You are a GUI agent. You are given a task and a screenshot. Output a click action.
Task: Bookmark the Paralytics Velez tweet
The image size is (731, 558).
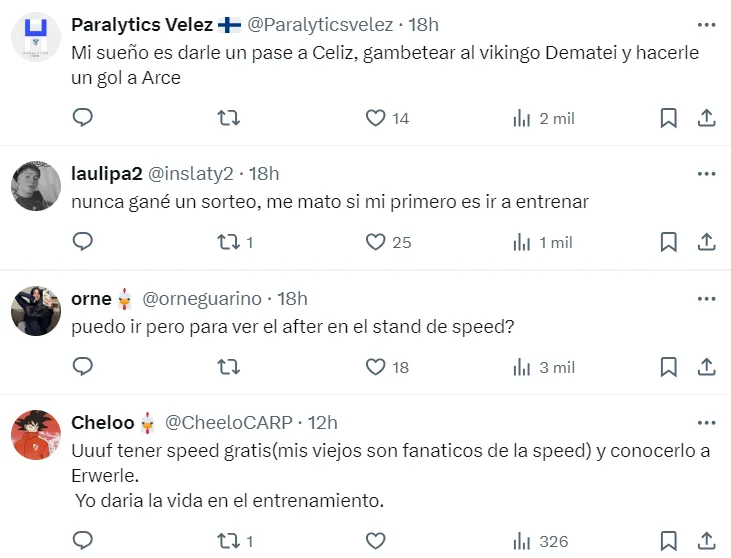pyautogui.click(x=669, y=118)
